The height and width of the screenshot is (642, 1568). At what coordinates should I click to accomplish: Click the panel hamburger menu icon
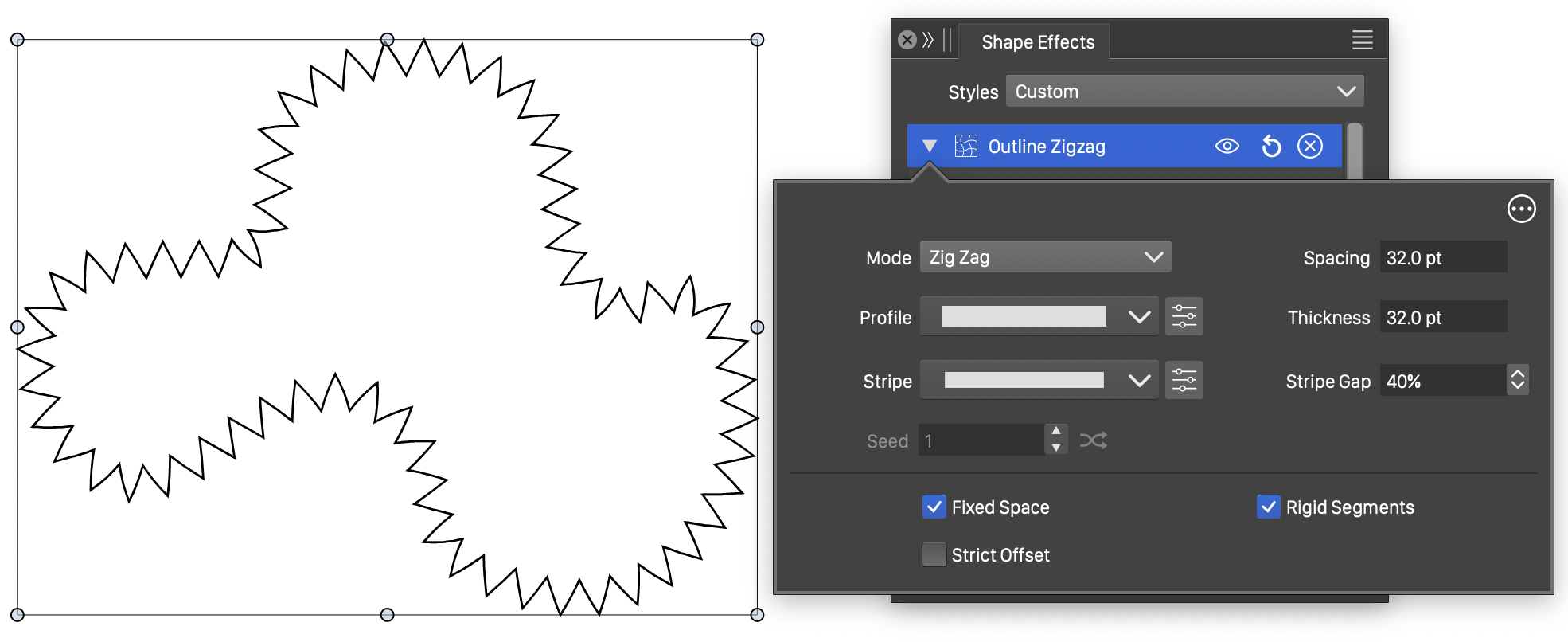pos(1362,41)
